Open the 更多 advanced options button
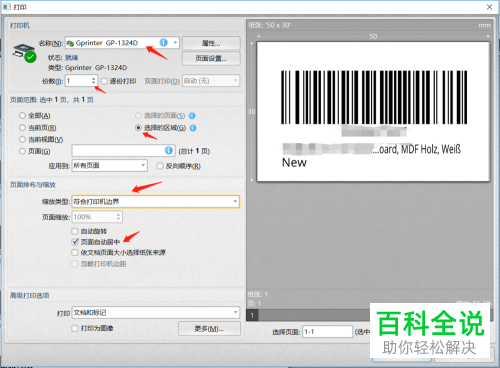This screenshot has height=368, width=500. [x=209, y=329]
